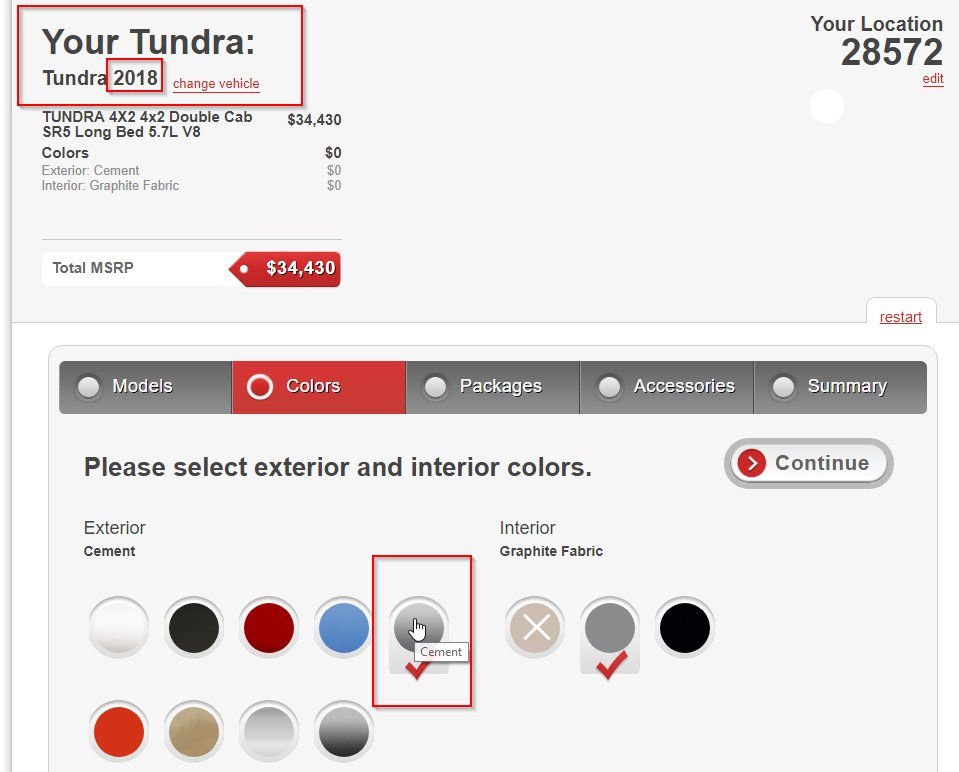
Task: Click the Continue button
Action: (809, 463)
